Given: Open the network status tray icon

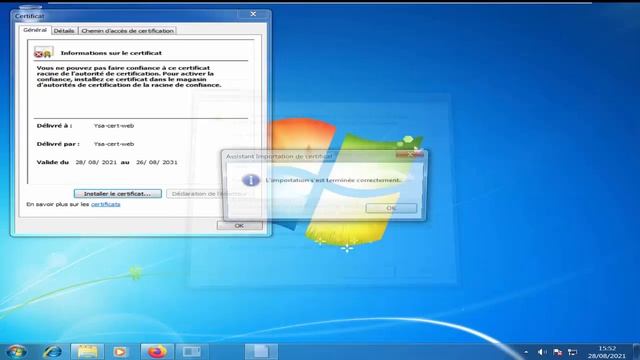Looking at the screenshot, I should click(573, 352).
